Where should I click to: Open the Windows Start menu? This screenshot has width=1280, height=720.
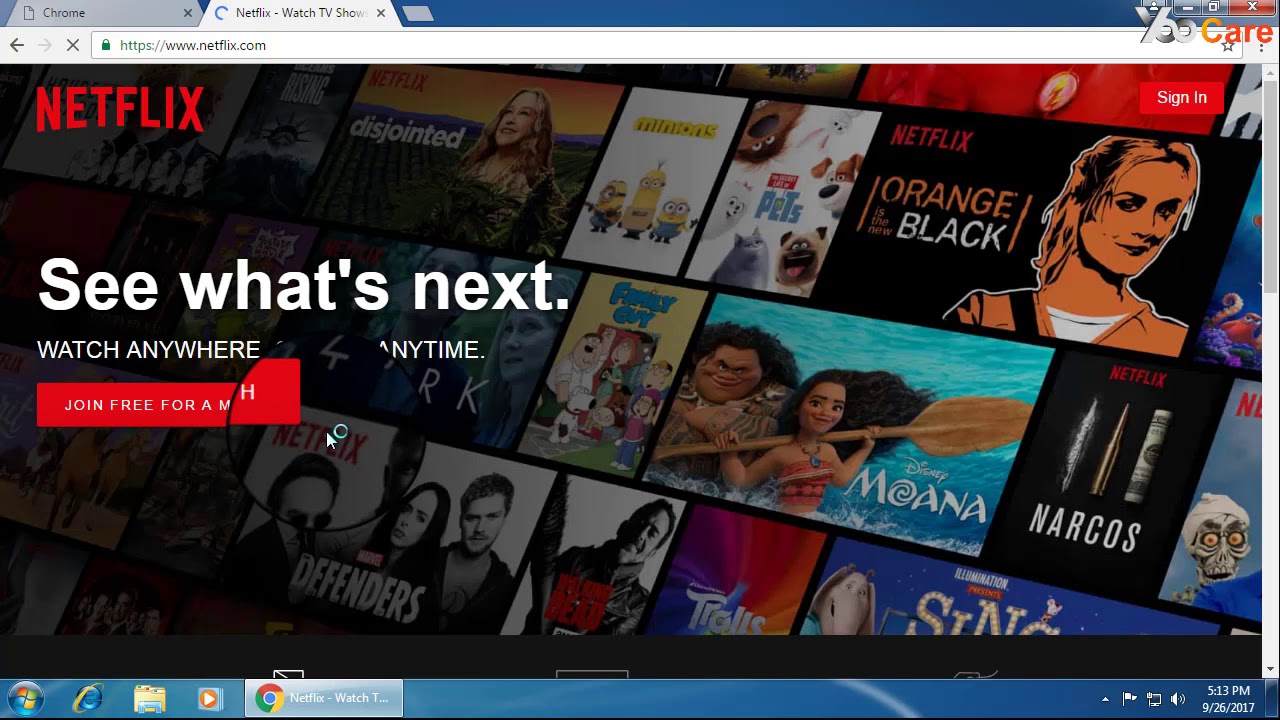coord(25,698)
